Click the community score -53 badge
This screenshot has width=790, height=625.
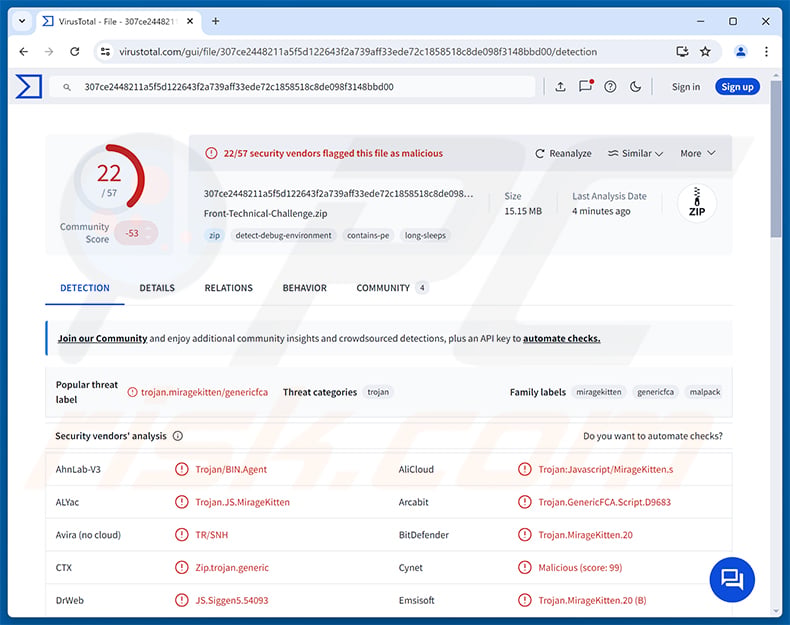click(x=136, y=233)
